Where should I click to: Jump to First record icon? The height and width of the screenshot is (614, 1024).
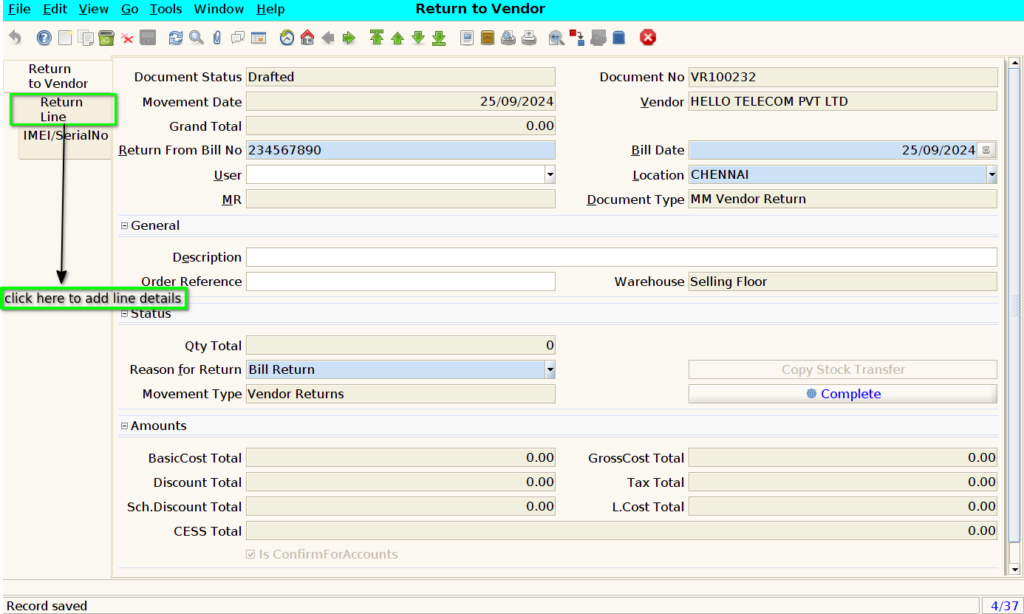376,38
